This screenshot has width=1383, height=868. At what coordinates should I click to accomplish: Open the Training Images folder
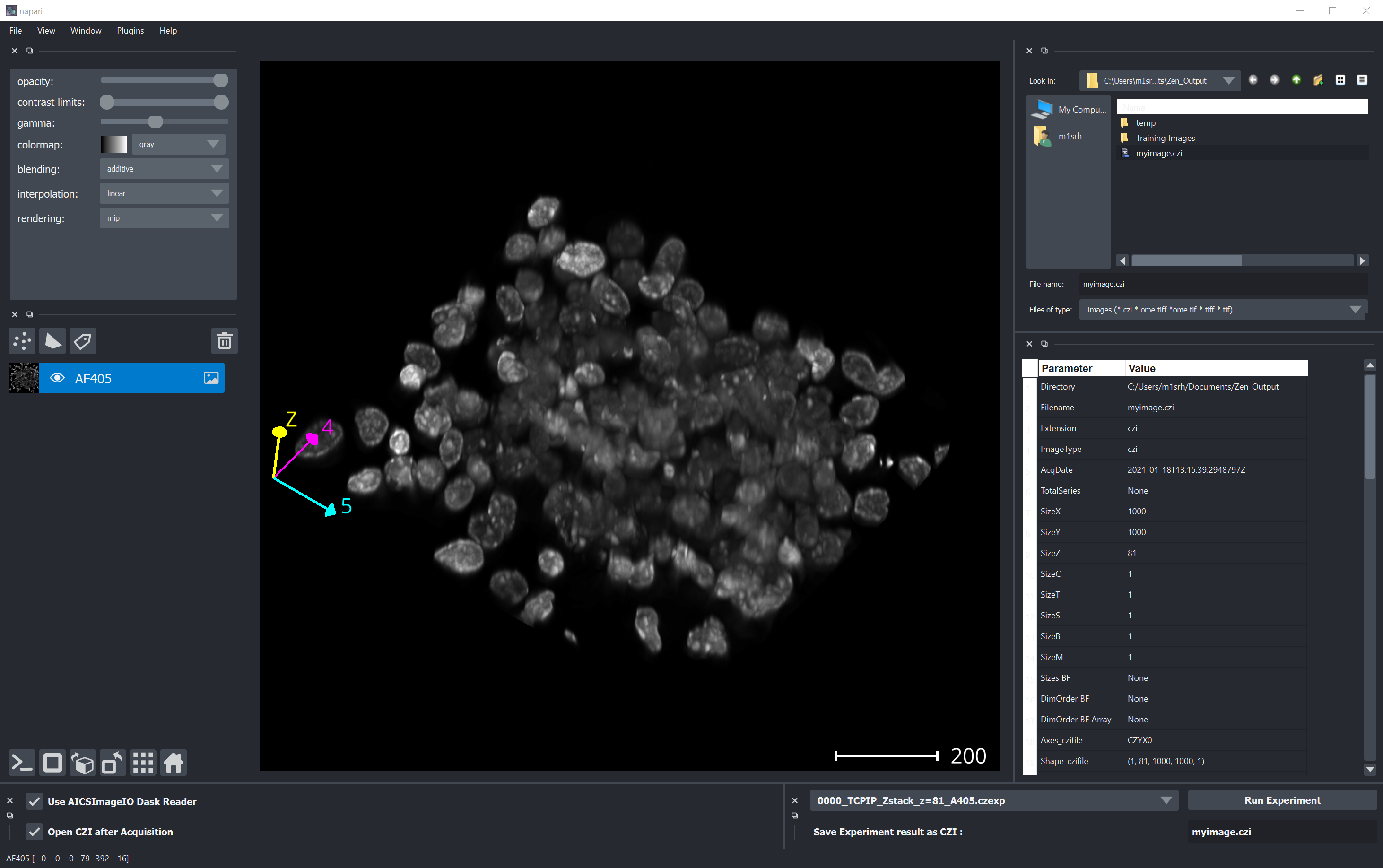tap(1165, 138)
